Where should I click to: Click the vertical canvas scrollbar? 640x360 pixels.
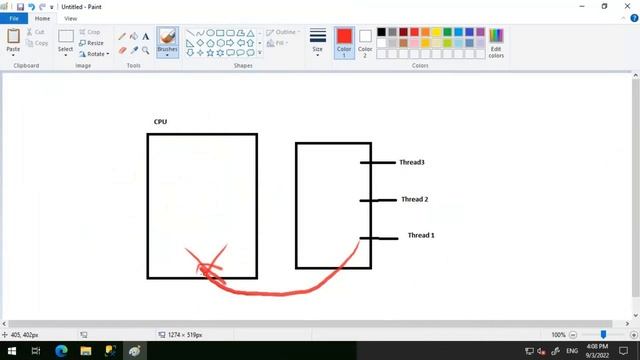point(636,189)
